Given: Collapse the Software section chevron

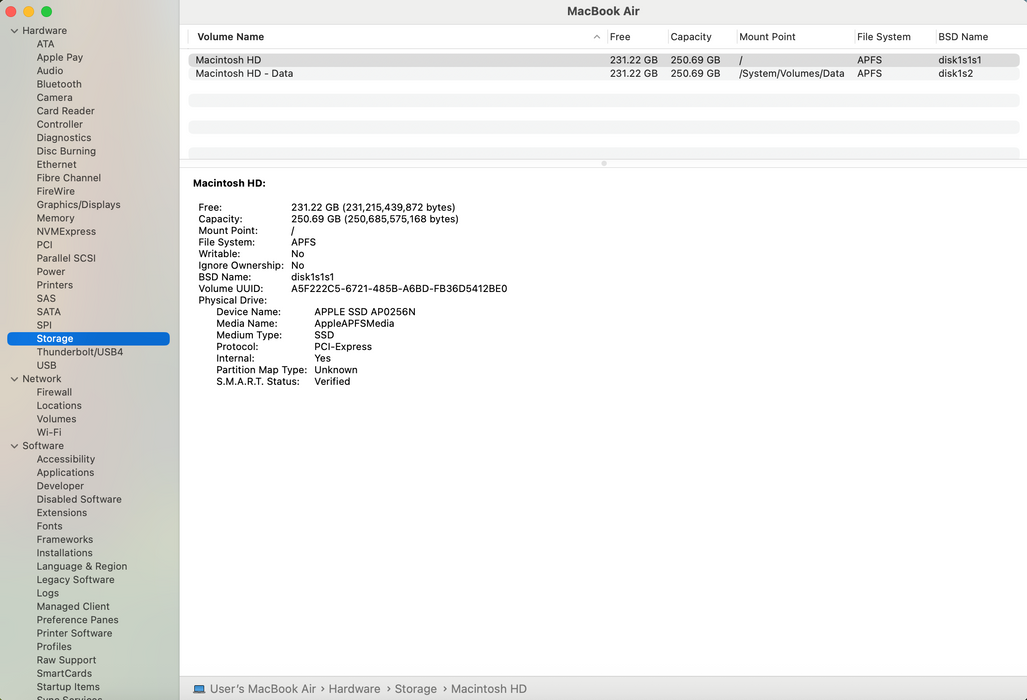Looking at the screenshot, I should [14, 446].
